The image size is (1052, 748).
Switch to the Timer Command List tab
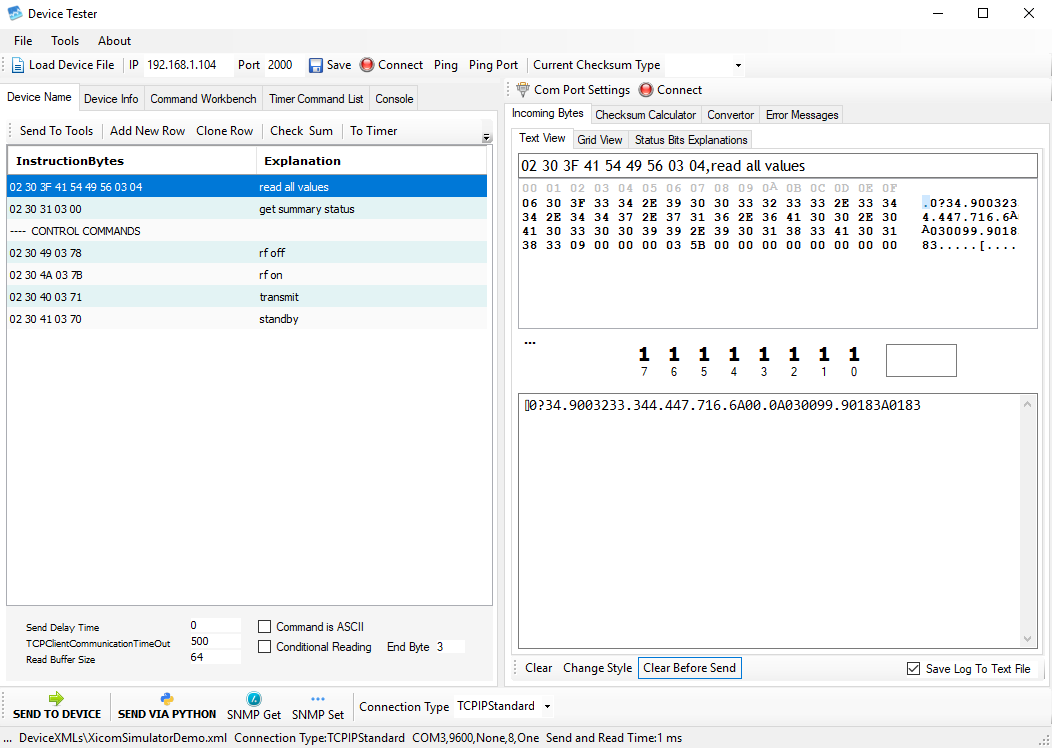tap(316, 99)
